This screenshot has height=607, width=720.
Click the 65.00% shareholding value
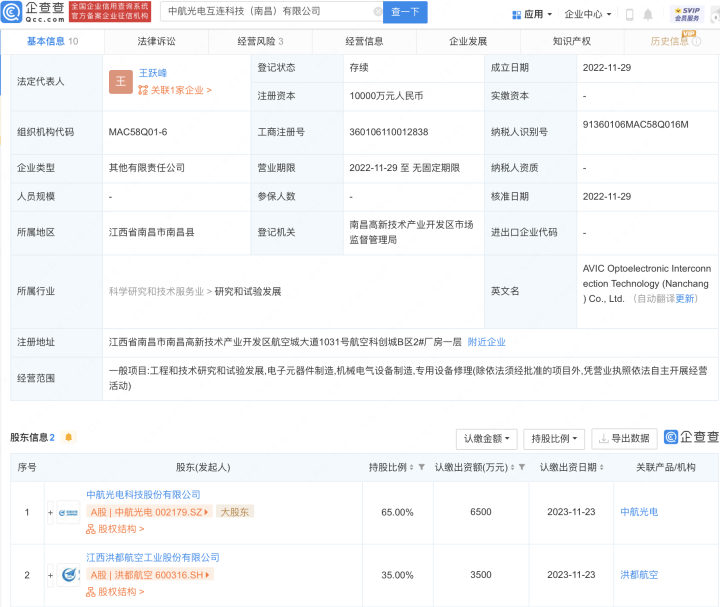(x=397, y=512)
